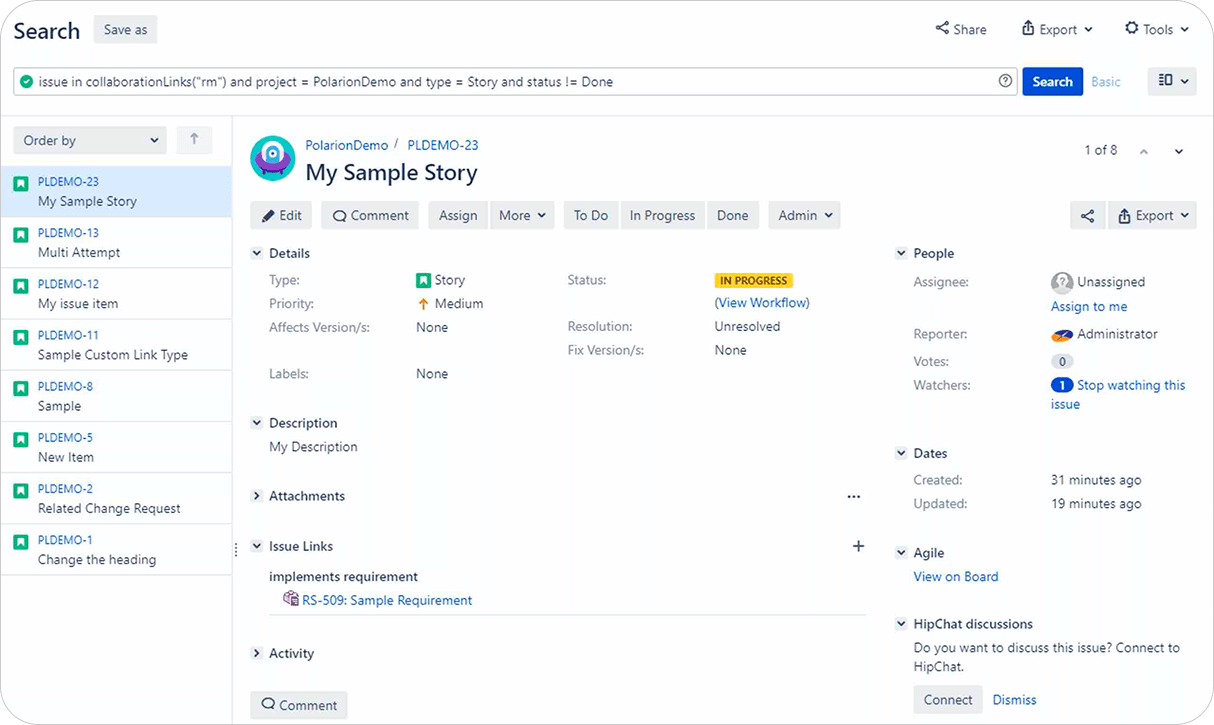Click the story icon for PLDEMO-8
Viewport: 1214px width, 725px height.
coord(21,388)
